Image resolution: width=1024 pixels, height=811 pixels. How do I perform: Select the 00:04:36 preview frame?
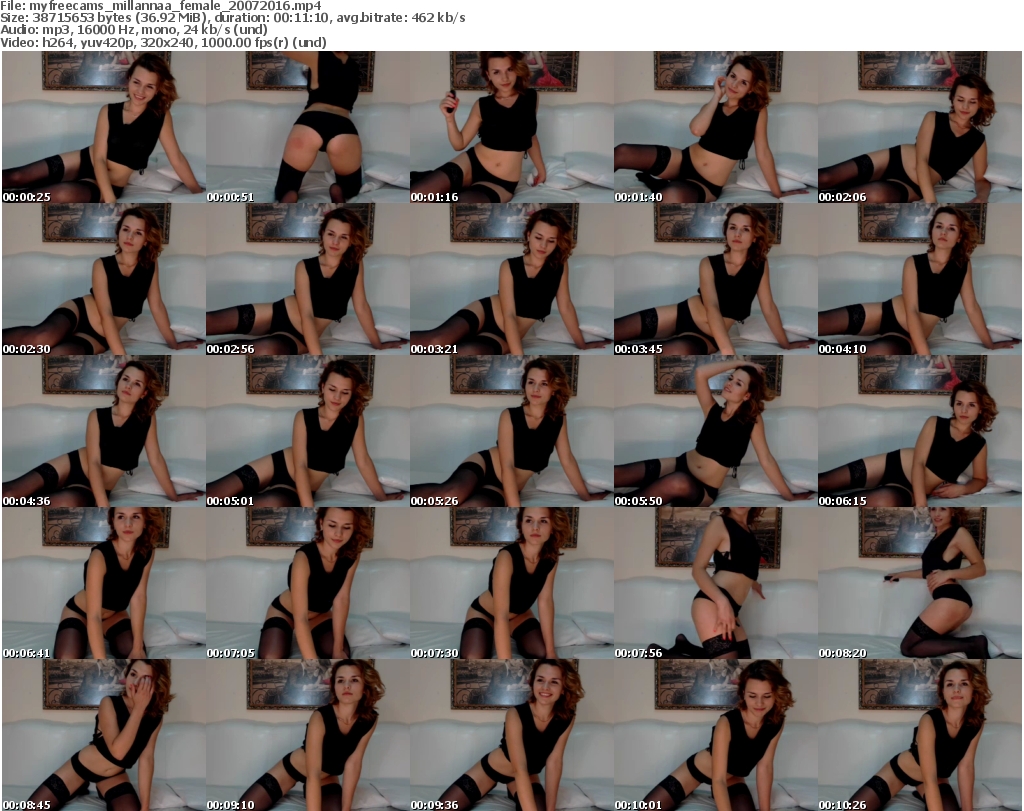click(104, 432)
